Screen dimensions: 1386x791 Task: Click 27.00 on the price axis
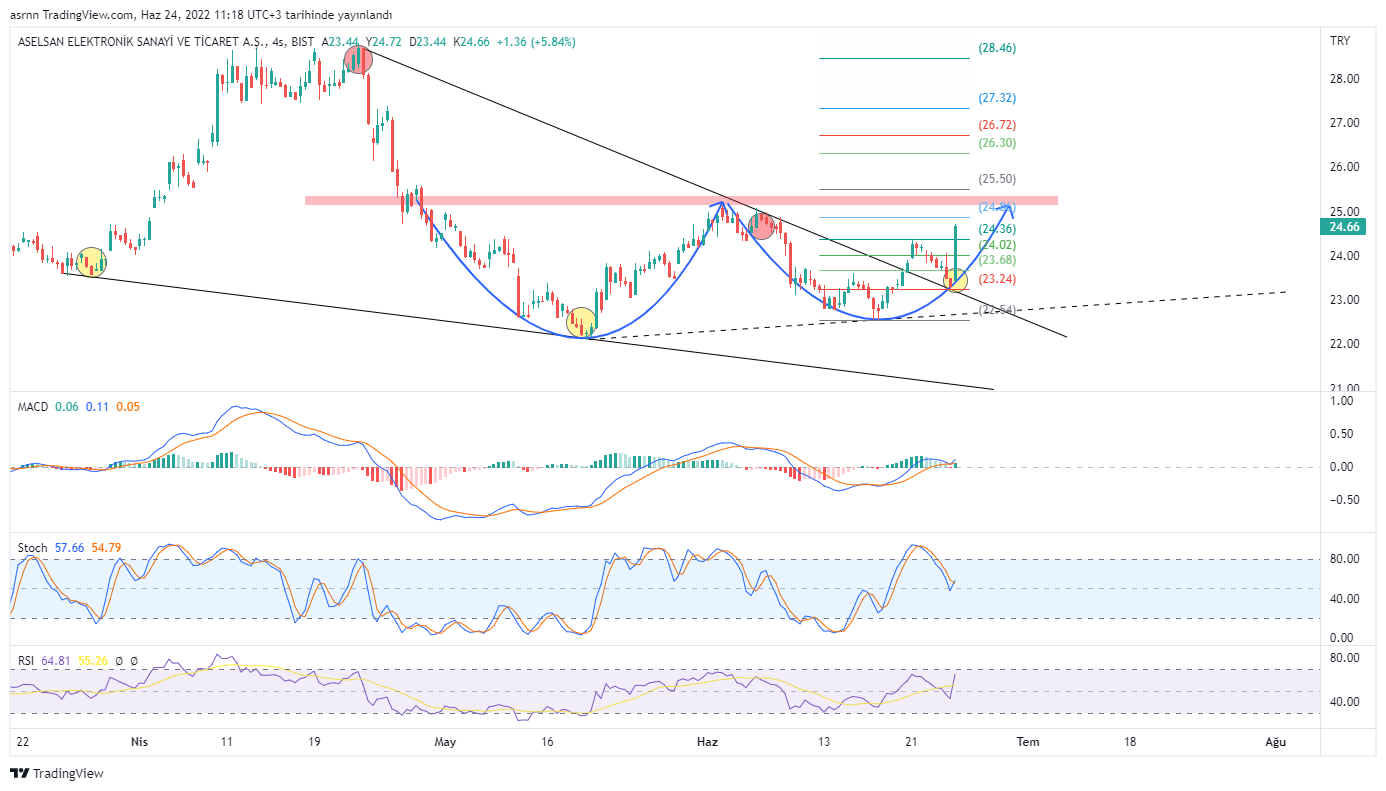pyautogui.click(x=1344, y=123)
